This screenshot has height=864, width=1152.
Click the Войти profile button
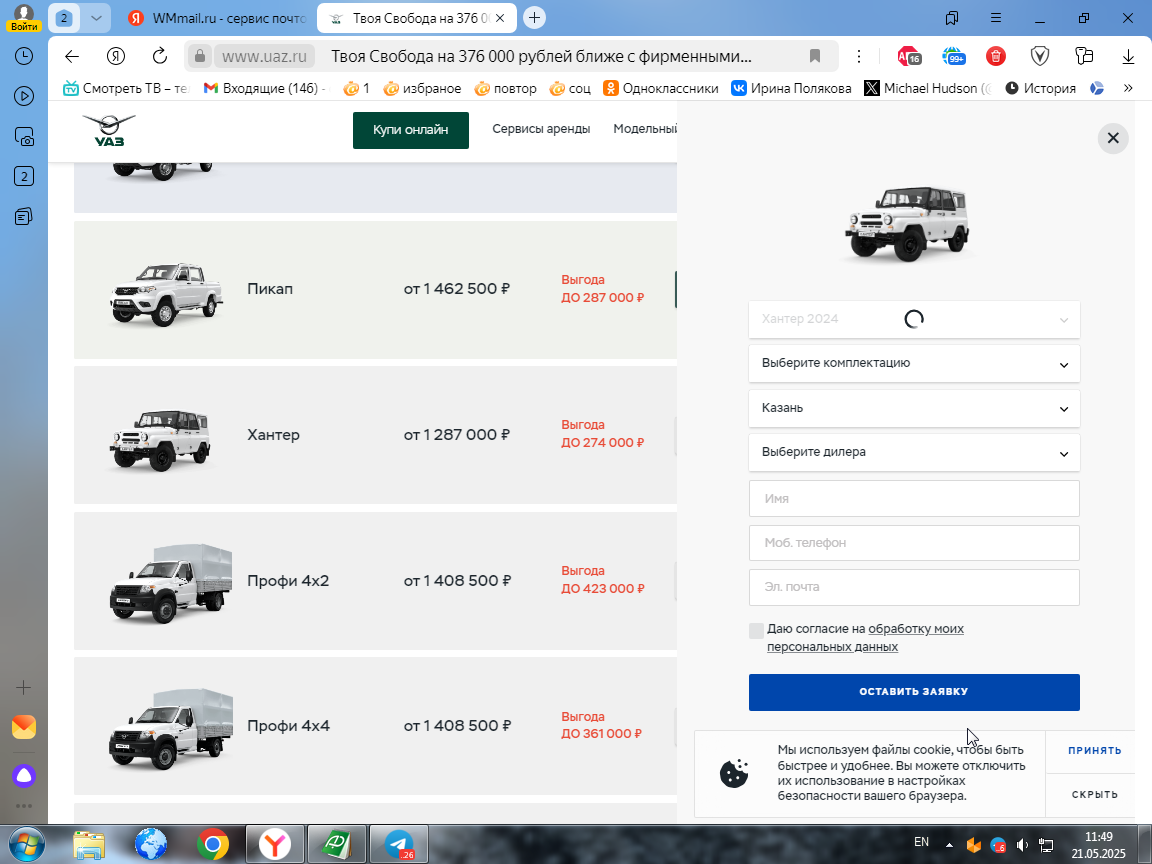coord(24,18)
